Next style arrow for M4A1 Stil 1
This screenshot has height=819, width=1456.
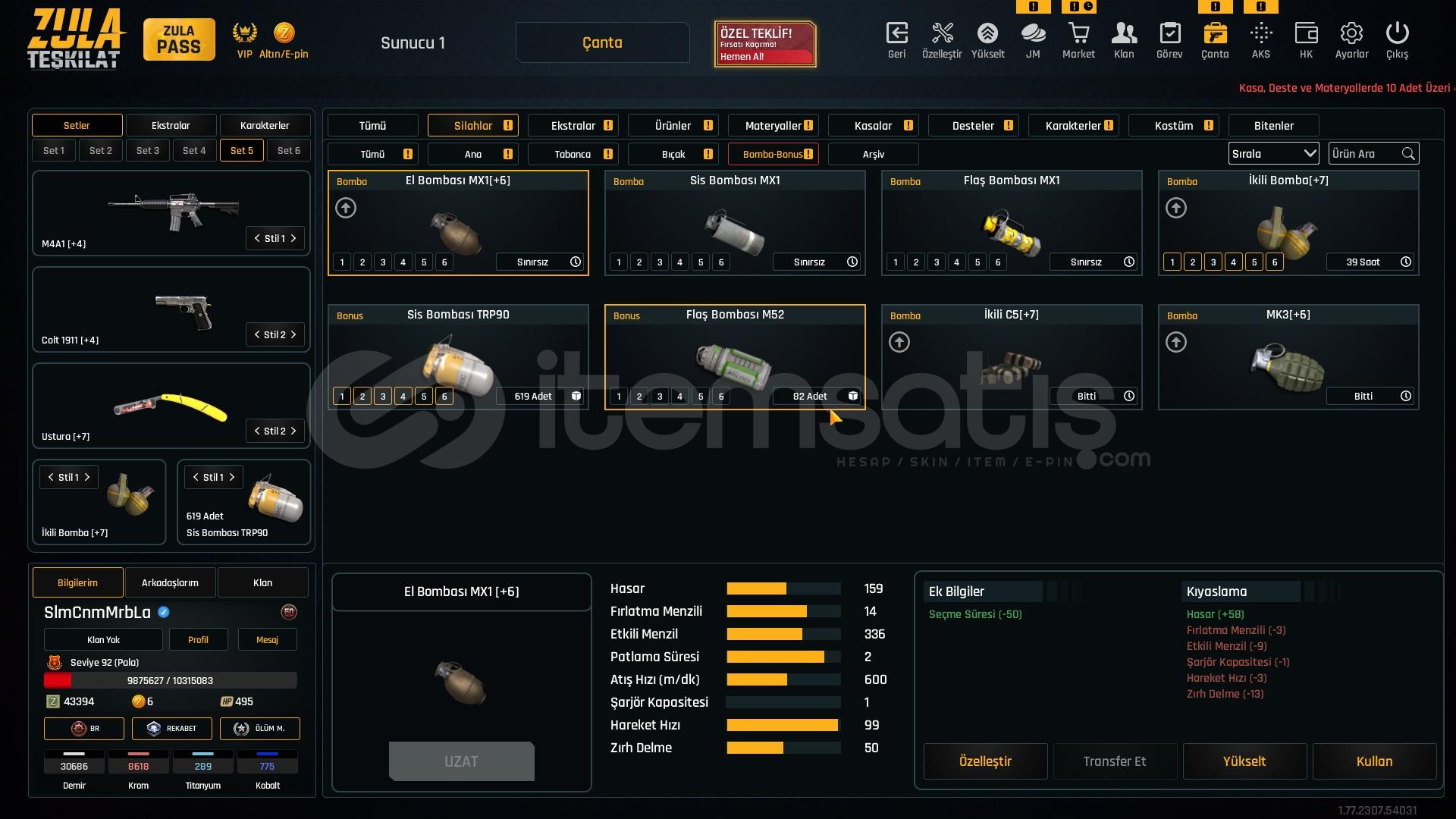[293, 238]
